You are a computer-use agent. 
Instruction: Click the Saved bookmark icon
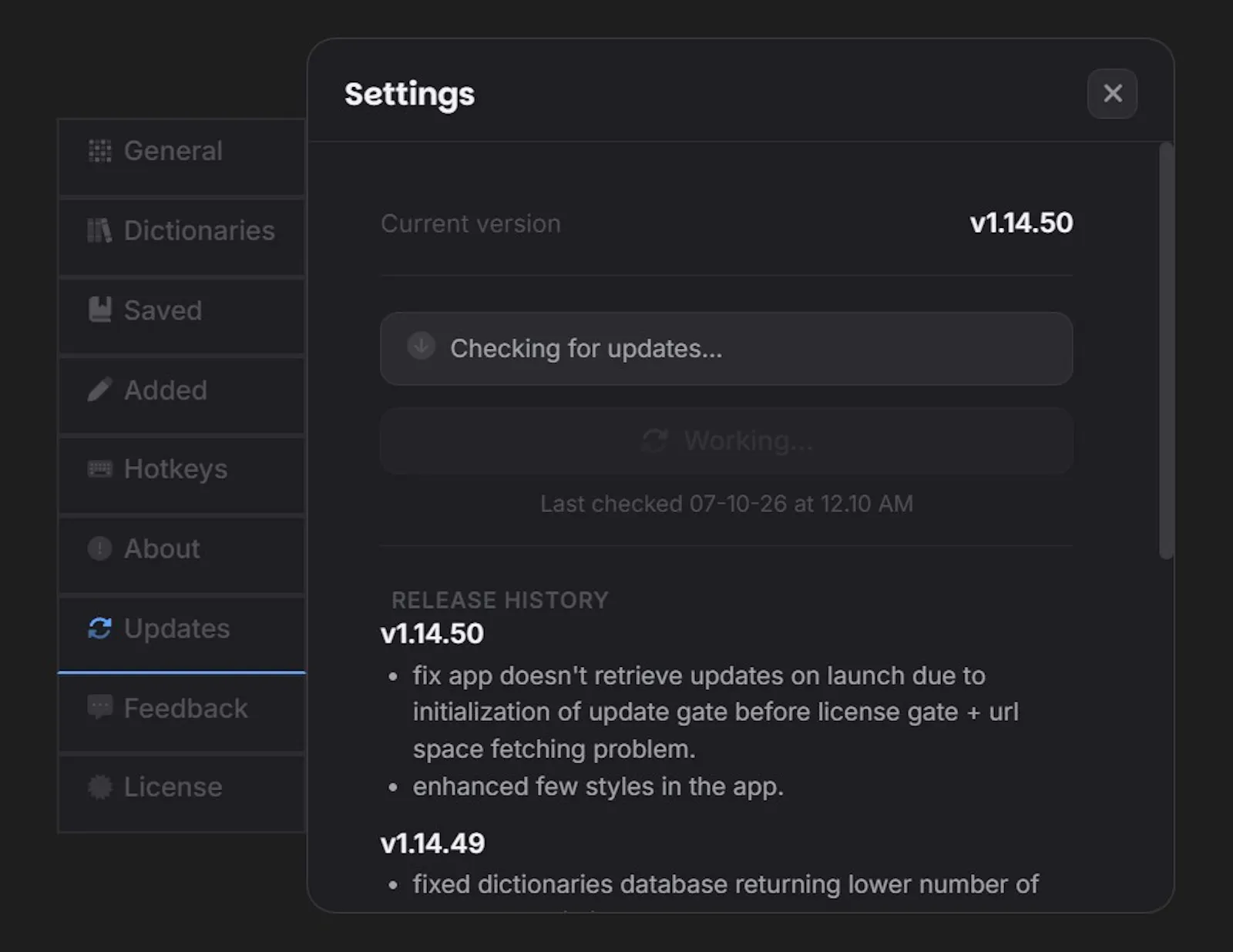pos(99,310)
